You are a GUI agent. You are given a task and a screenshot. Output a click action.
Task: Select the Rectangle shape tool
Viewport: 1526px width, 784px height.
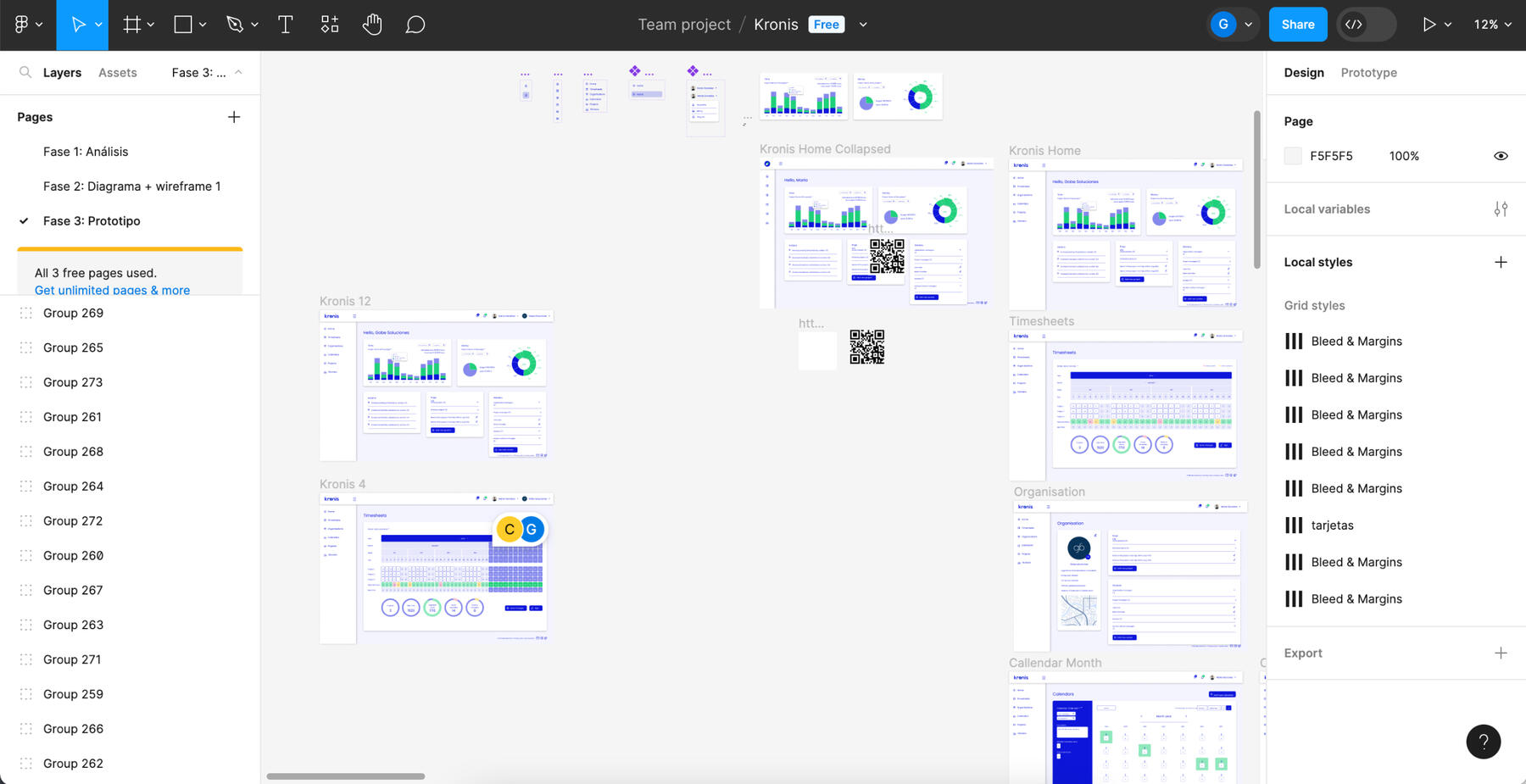(x=182, y=25)
